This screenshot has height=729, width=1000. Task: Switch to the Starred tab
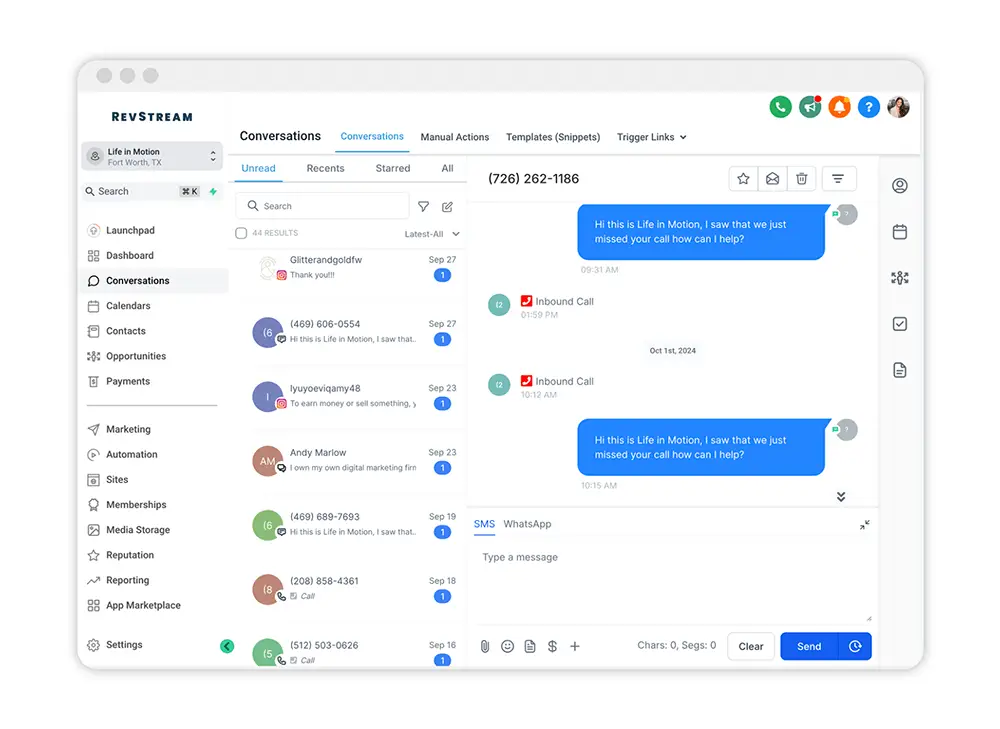pos(393,168)
